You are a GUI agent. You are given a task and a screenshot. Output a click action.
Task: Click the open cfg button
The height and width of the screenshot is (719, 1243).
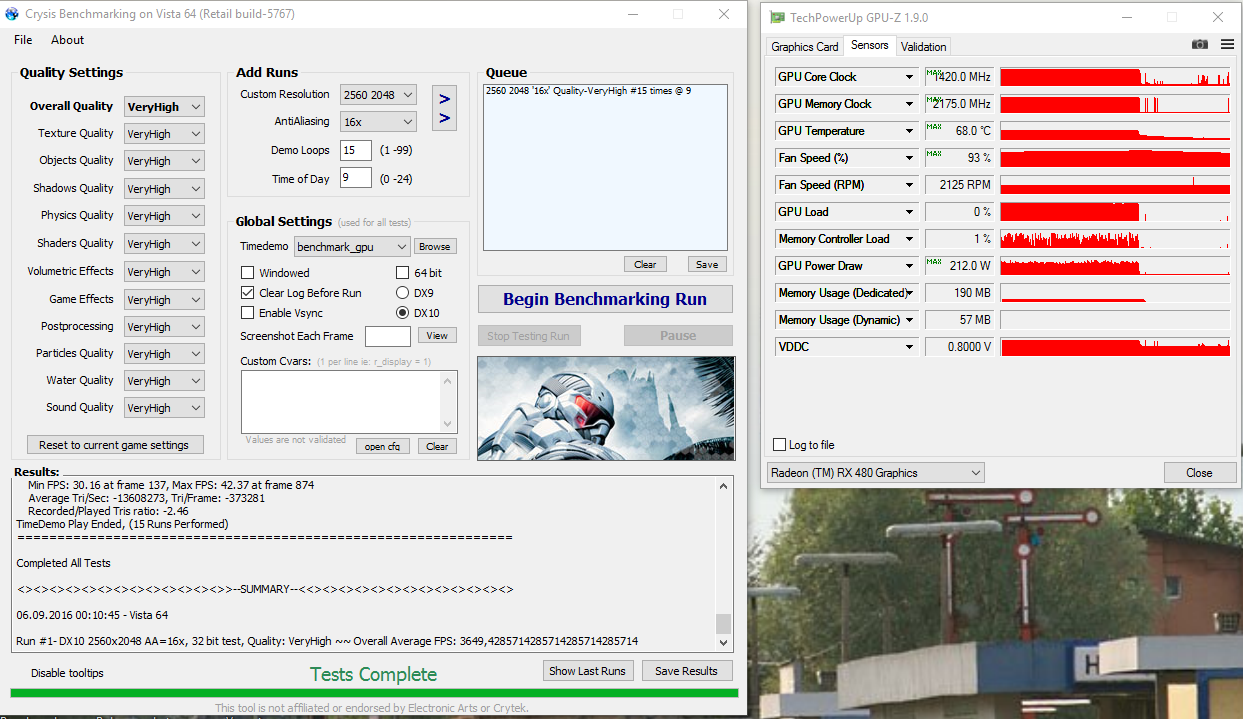tap(382, 446)
